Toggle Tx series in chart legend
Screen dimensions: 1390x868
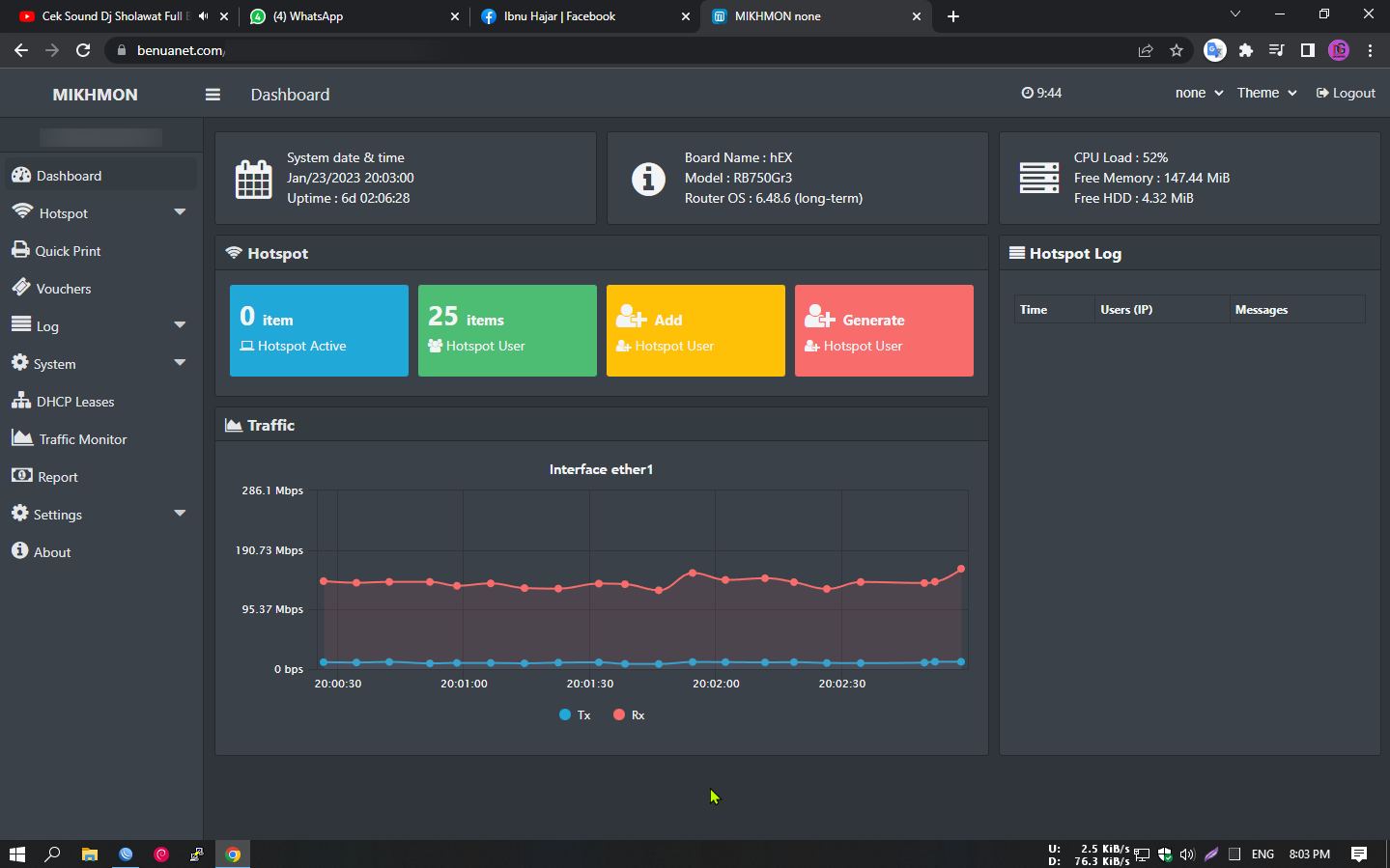tap(575, 715)
